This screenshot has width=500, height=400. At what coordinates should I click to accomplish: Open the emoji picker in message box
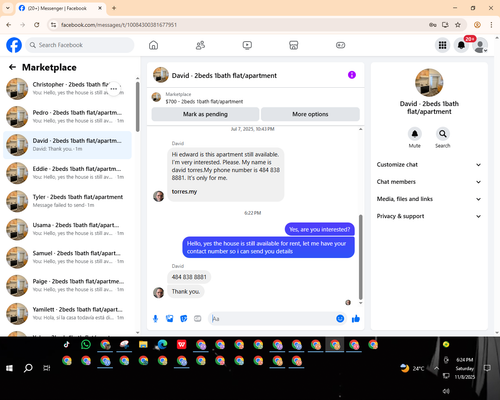[340, 319]
